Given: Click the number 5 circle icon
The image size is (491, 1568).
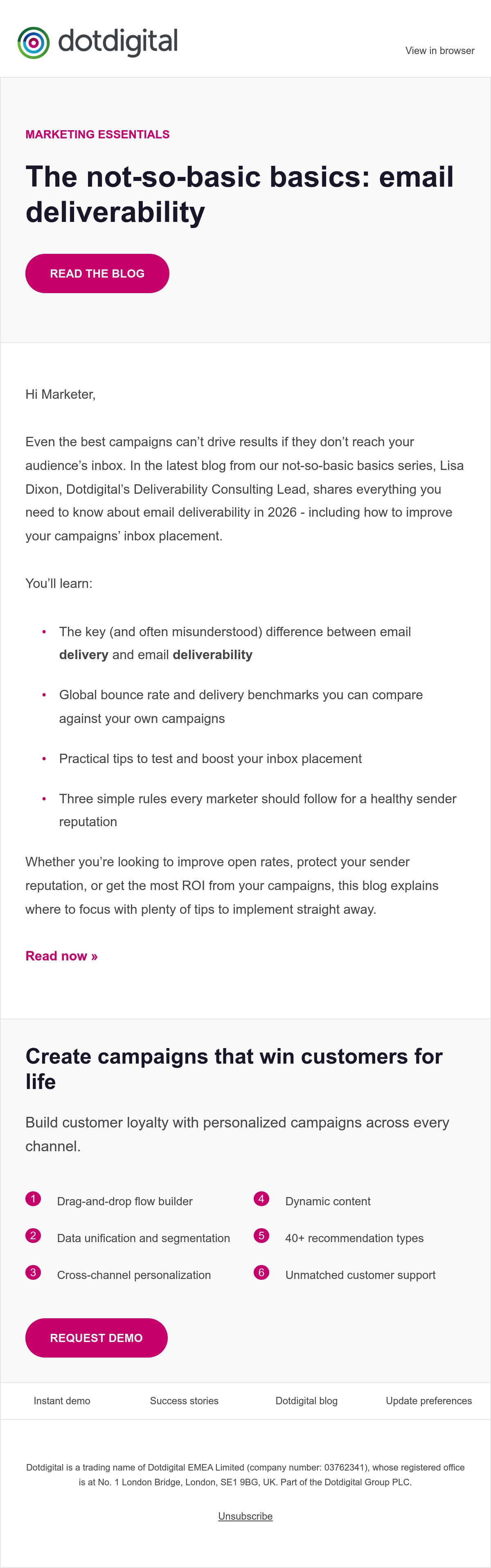Looking at the screenshot, I should coord(261,1235).
